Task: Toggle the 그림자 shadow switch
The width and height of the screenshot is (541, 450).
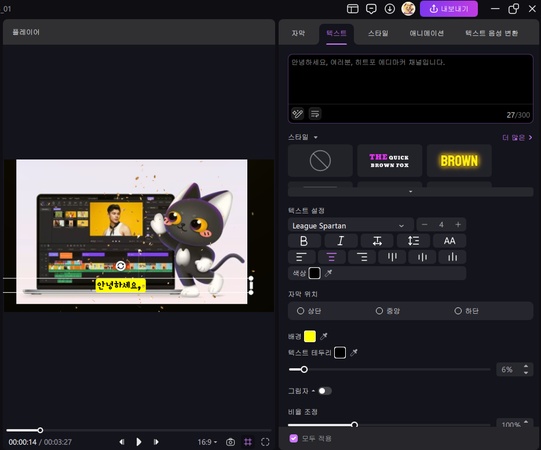Action: [x=325, y=391]
